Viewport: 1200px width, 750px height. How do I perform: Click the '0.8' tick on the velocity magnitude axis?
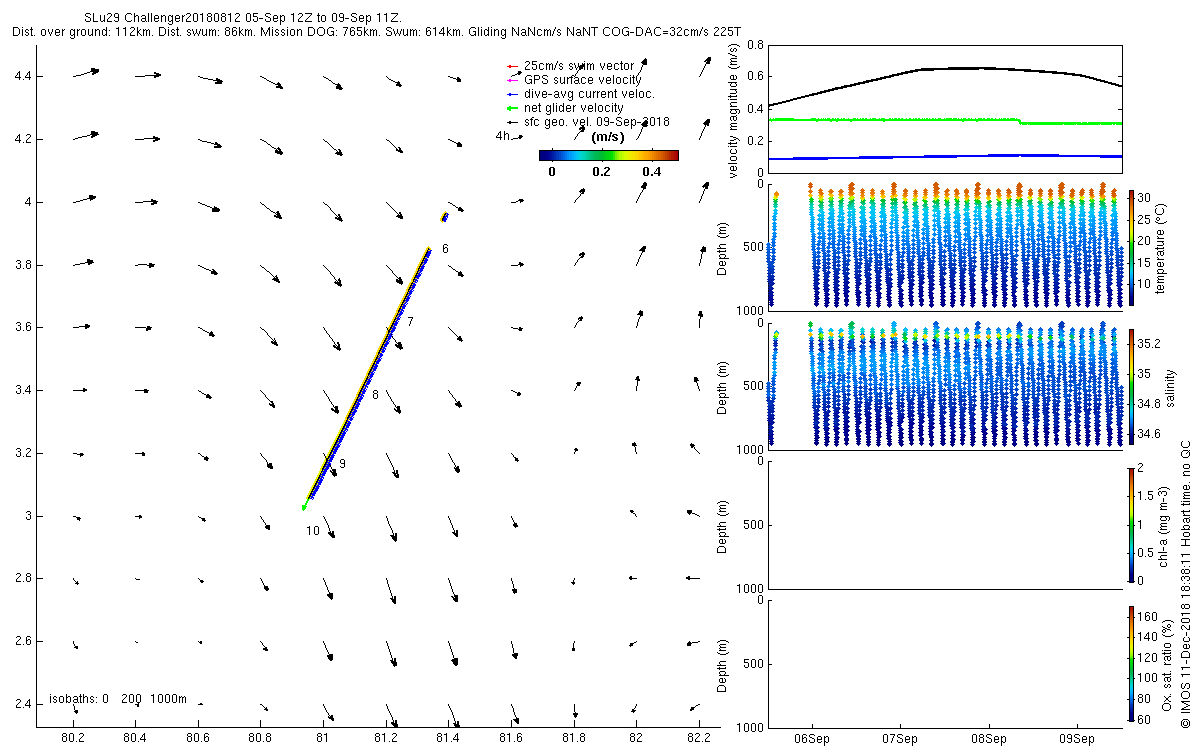(x=754, y=45)
